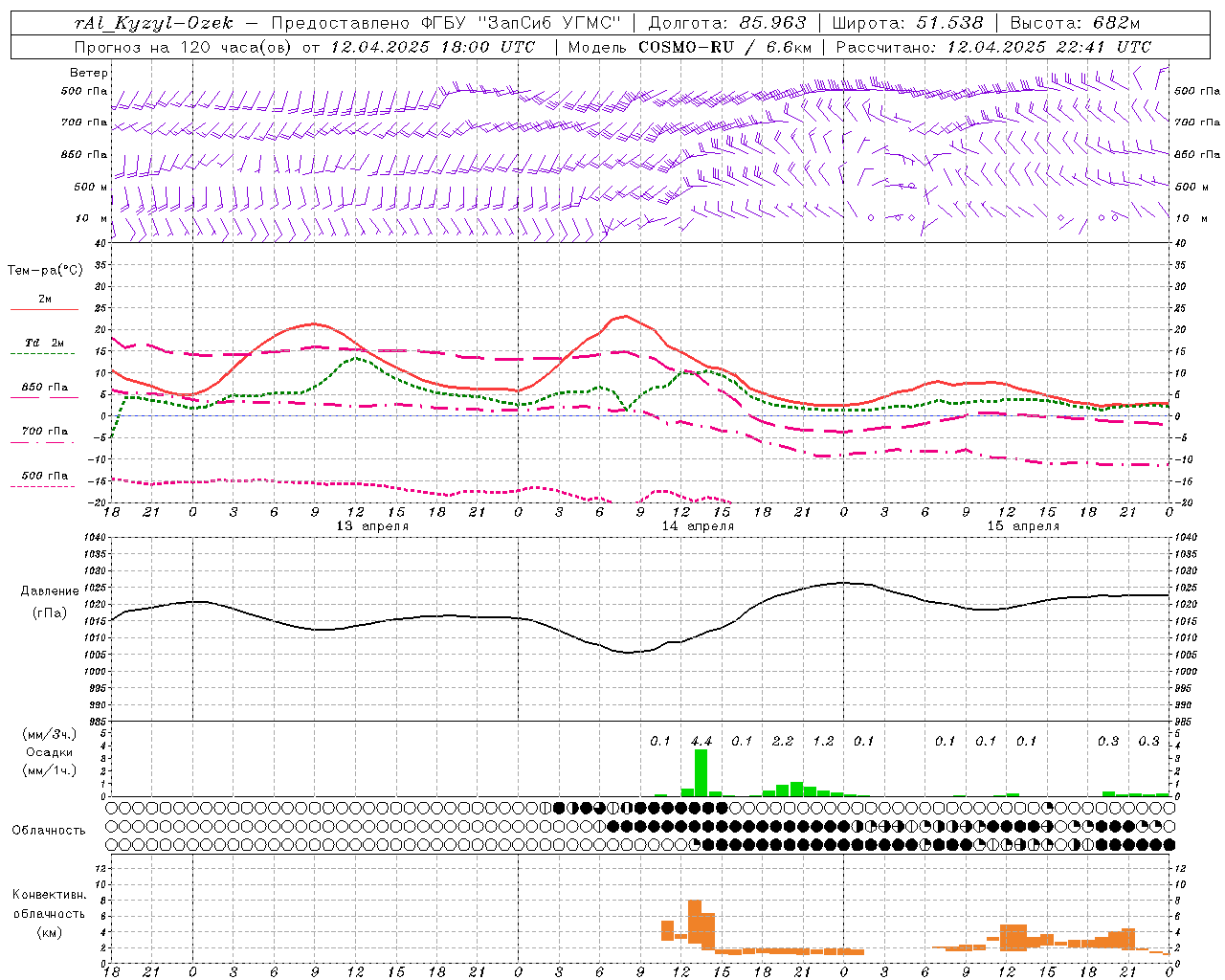Click the 'Модель COSMO-RU / 6.6км' model label
Viewport: 1225px width, 980px height.
690,47
